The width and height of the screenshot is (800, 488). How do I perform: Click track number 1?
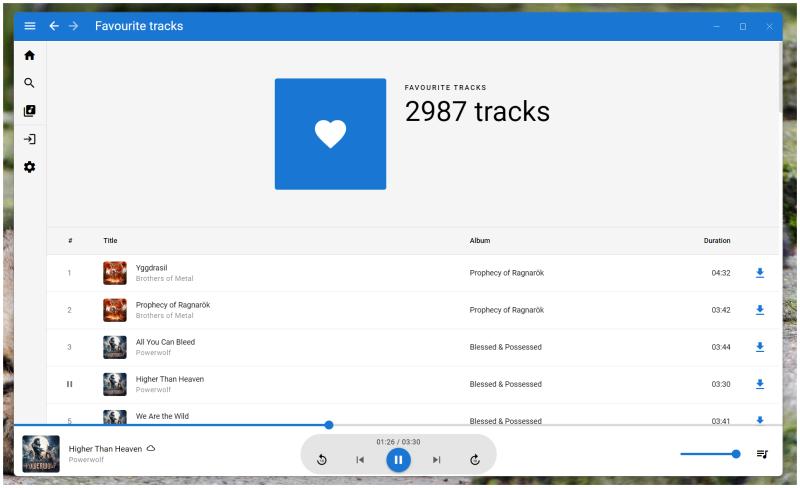[69, 273]
